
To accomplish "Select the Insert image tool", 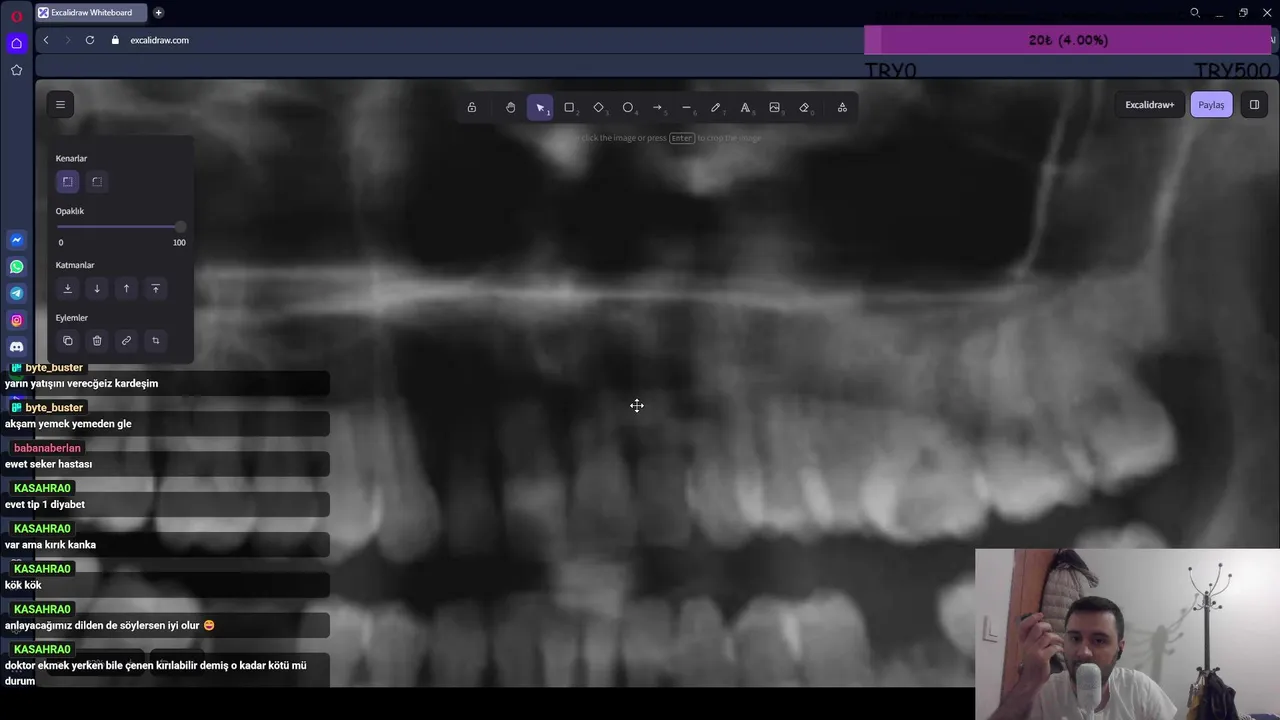I will click(774, 108).
